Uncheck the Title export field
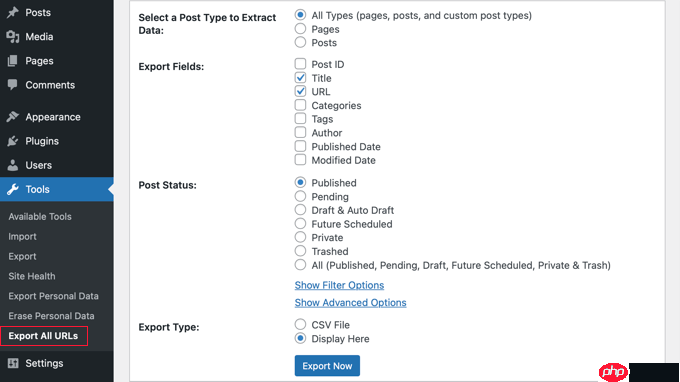Screen dimensions: 680x382 pyautogui.click(x=300, y=78)
